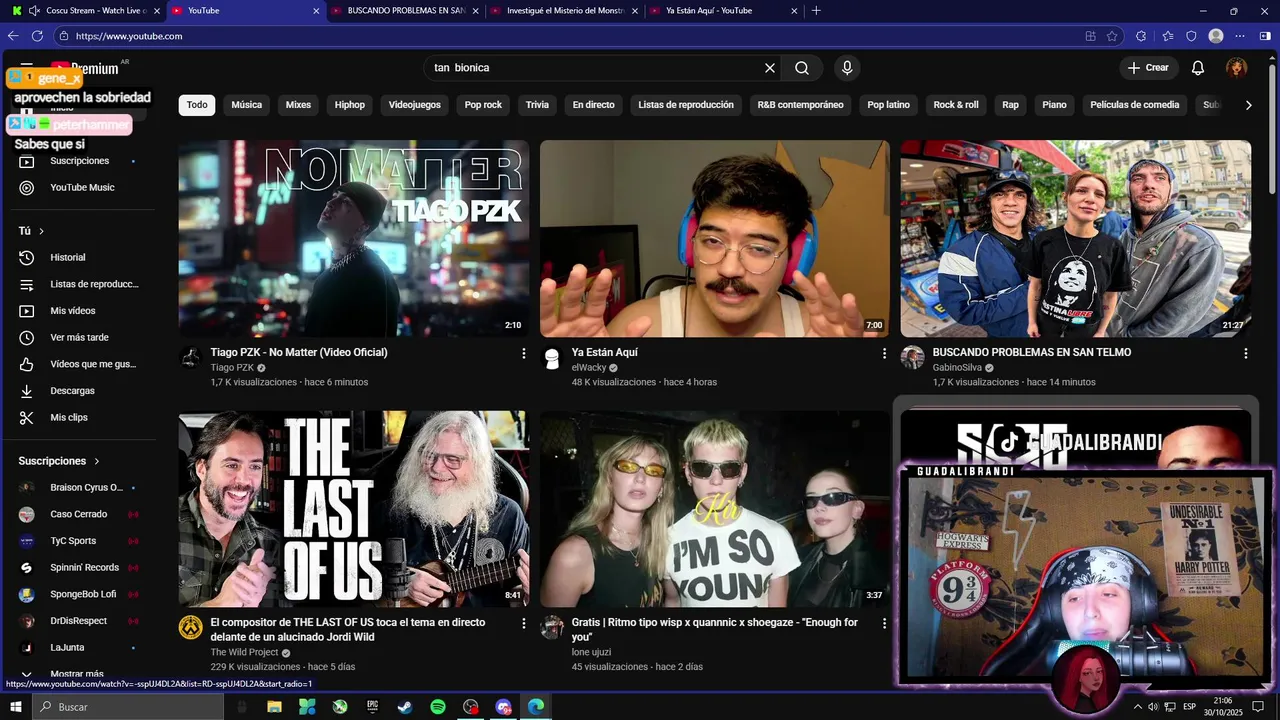Screen dimensions: 1280x720
Task: Select the En directo filter chip
Action: [593, 105]
